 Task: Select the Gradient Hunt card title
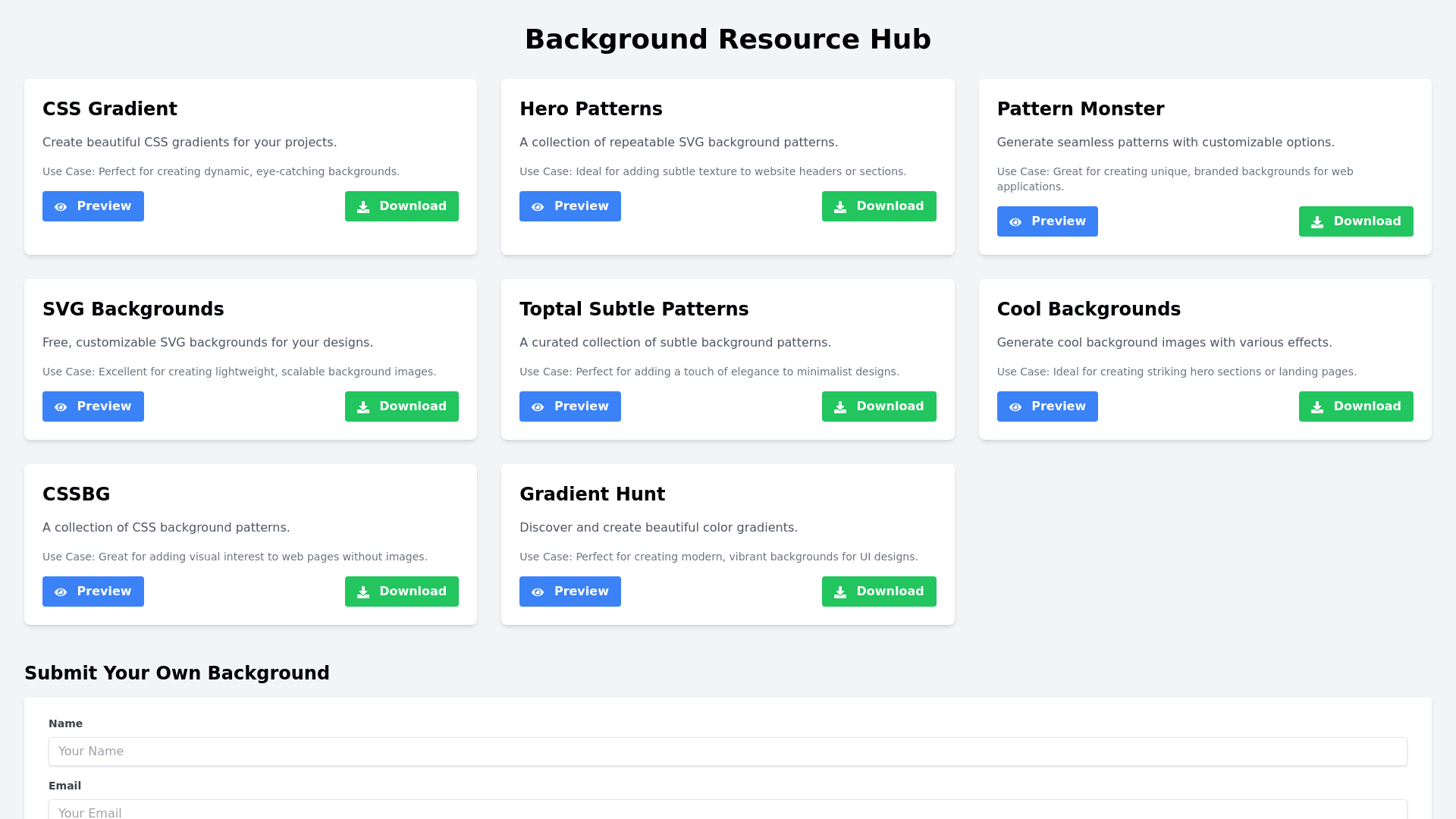592,494
